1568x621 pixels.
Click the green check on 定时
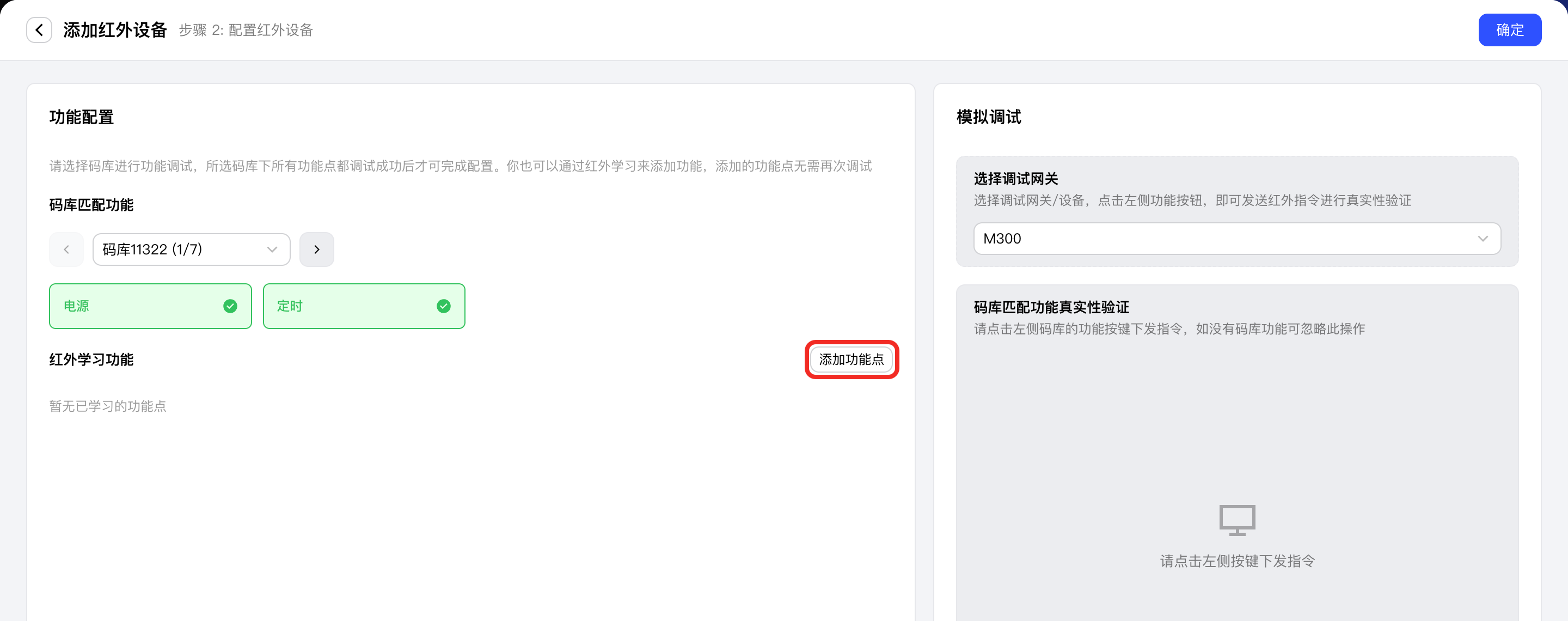444,306
